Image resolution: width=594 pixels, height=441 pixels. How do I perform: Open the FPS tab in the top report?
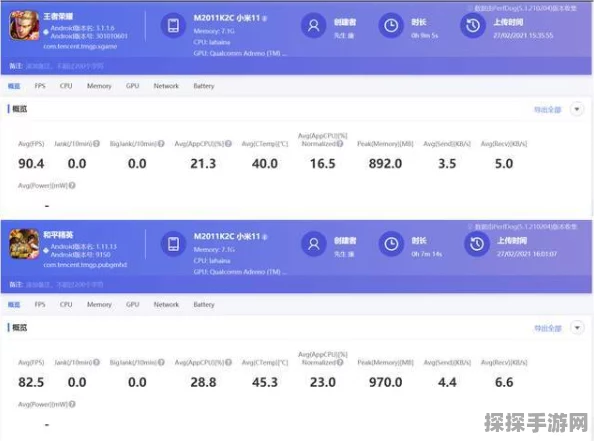point(40,86)
